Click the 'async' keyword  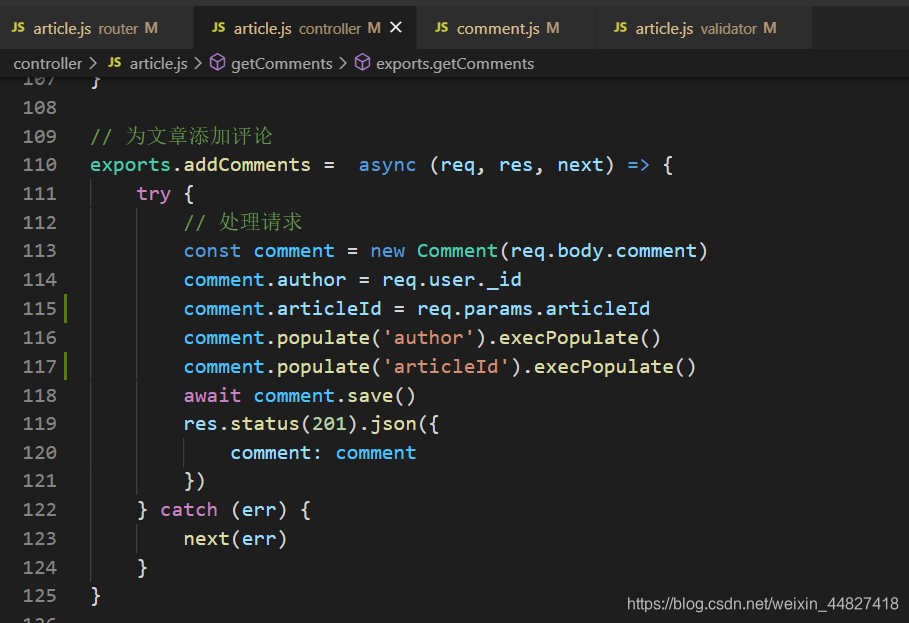coord(387,165)
